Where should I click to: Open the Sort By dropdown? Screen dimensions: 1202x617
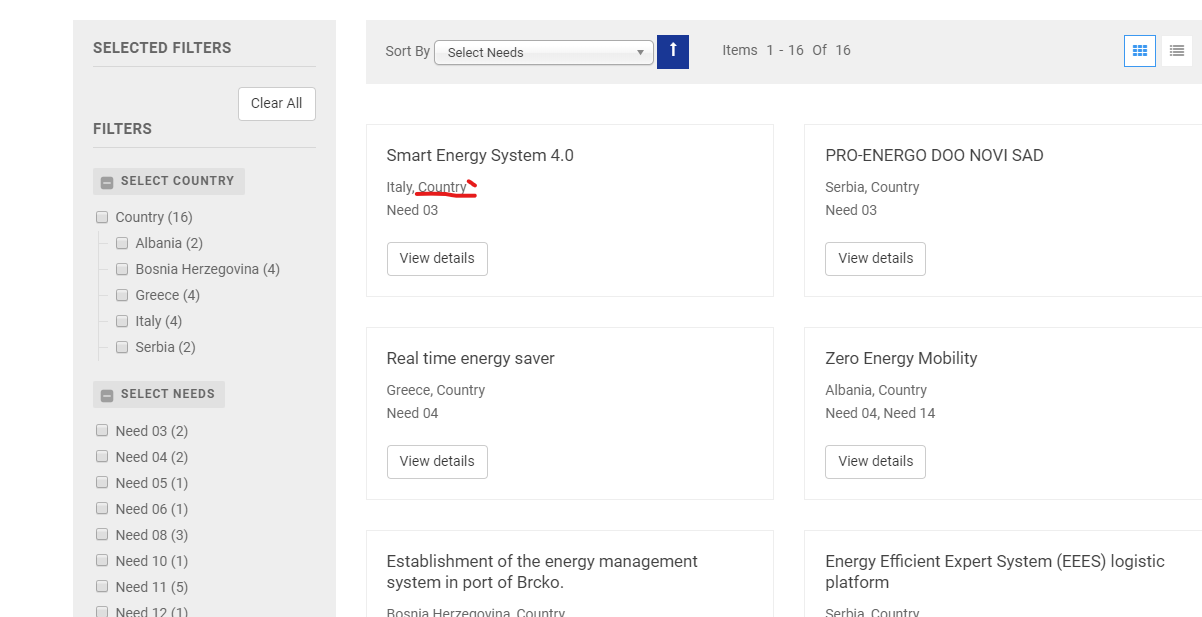pyautogui.click(x=544, y=52)
